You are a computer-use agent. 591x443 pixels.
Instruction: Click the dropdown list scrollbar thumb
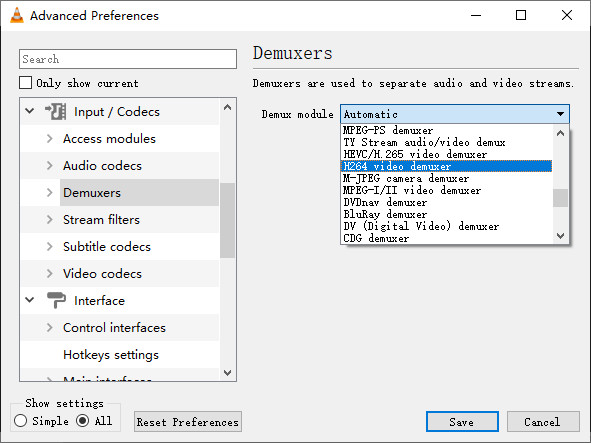pyautogui.click(x=560, y=198)
